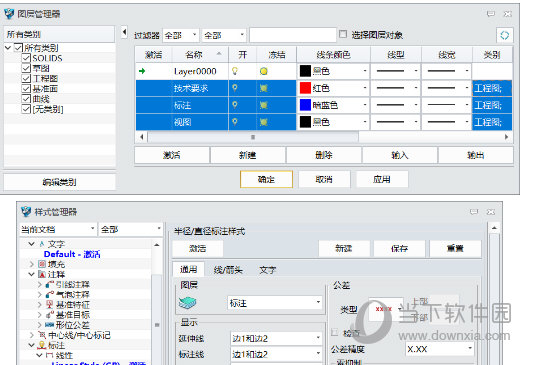Screen dimensions: 535x365
Task: Collapse the category panel with left arrow
Action: click(124, 33)
